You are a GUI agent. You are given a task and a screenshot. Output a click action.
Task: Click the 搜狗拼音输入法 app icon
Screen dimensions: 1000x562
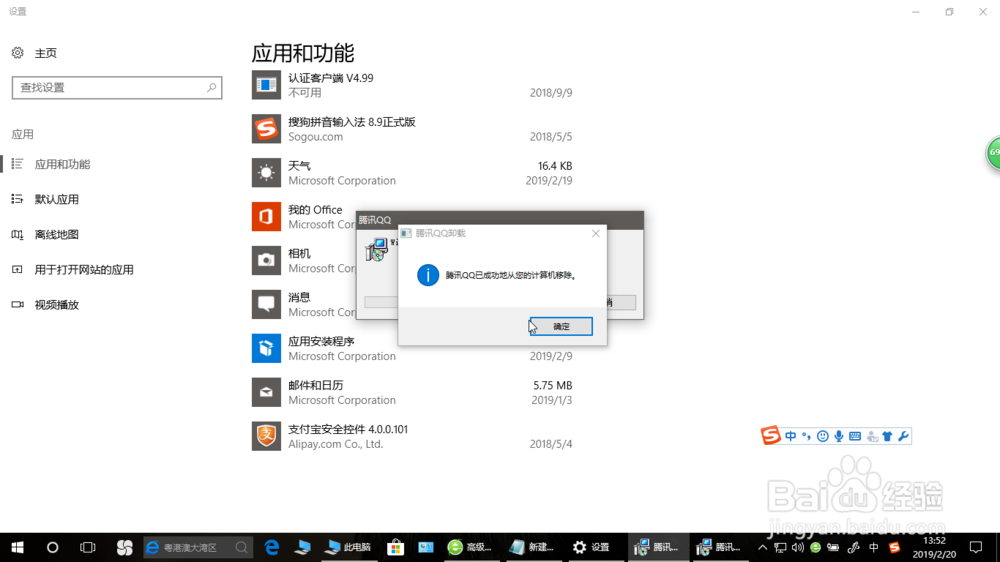pos(266,129)
